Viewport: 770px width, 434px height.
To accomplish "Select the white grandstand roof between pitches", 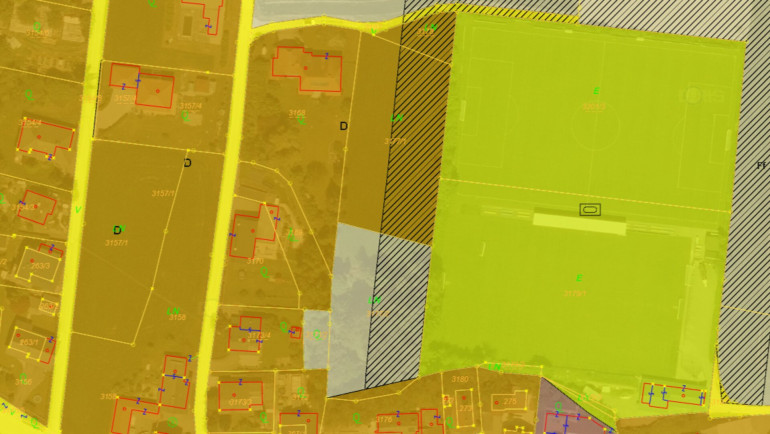I will pos(579,222).
